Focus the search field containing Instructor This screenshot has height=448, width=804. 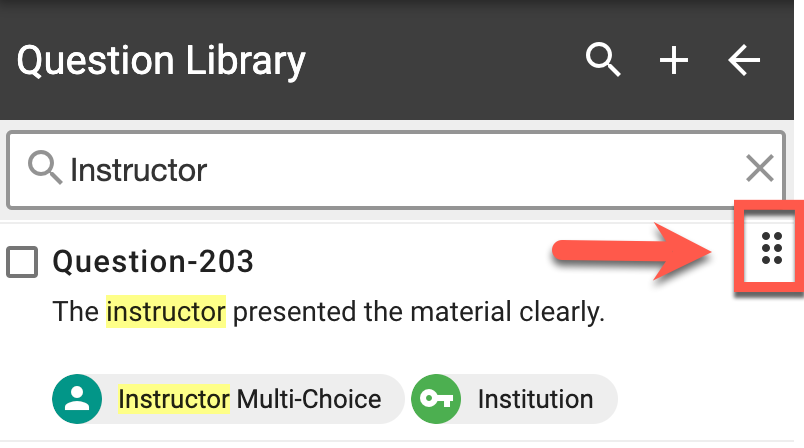pyautogui.click(x=400, y=169)
